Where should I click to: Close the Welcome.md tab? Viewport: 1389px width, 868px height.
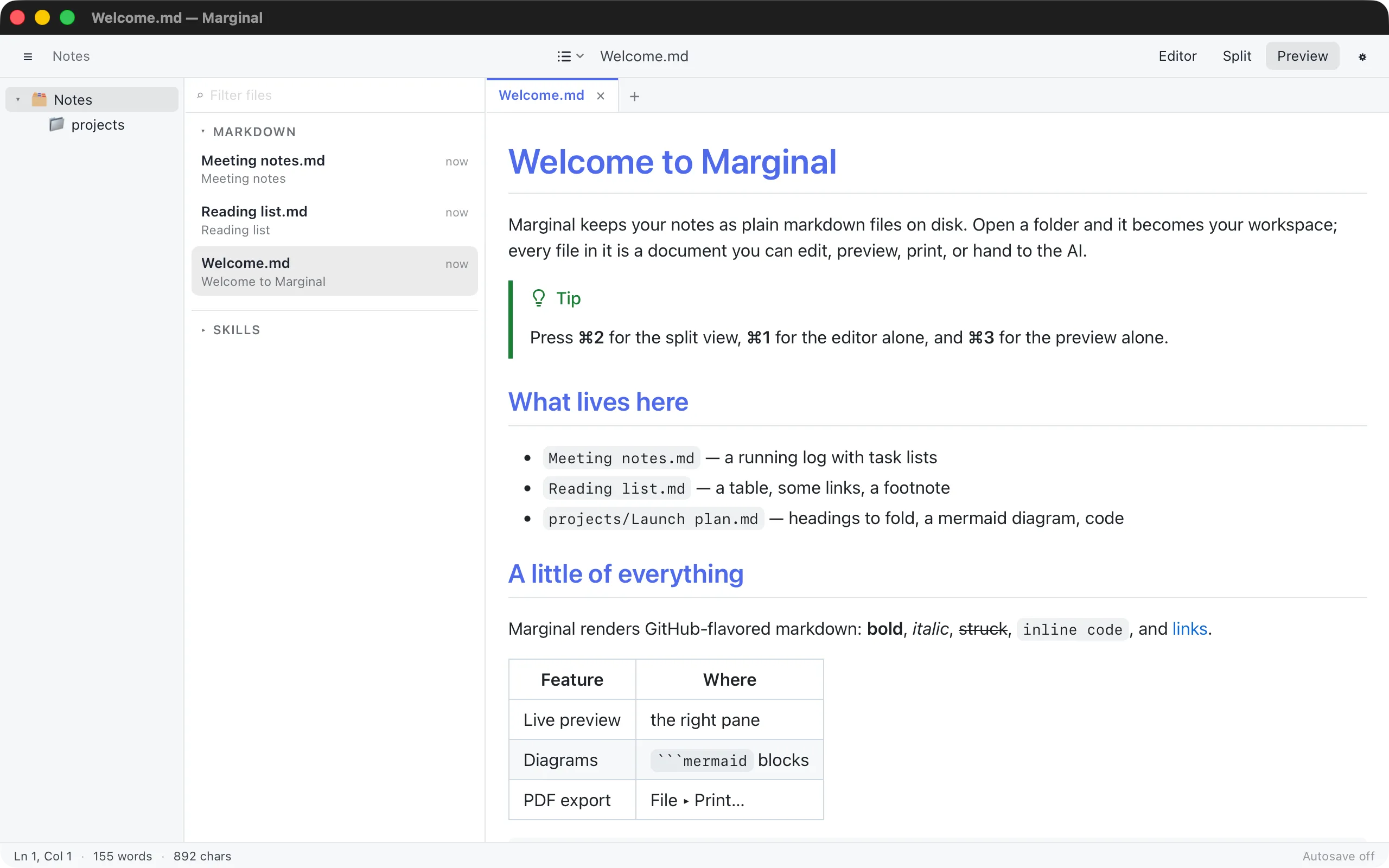point(601,96)
